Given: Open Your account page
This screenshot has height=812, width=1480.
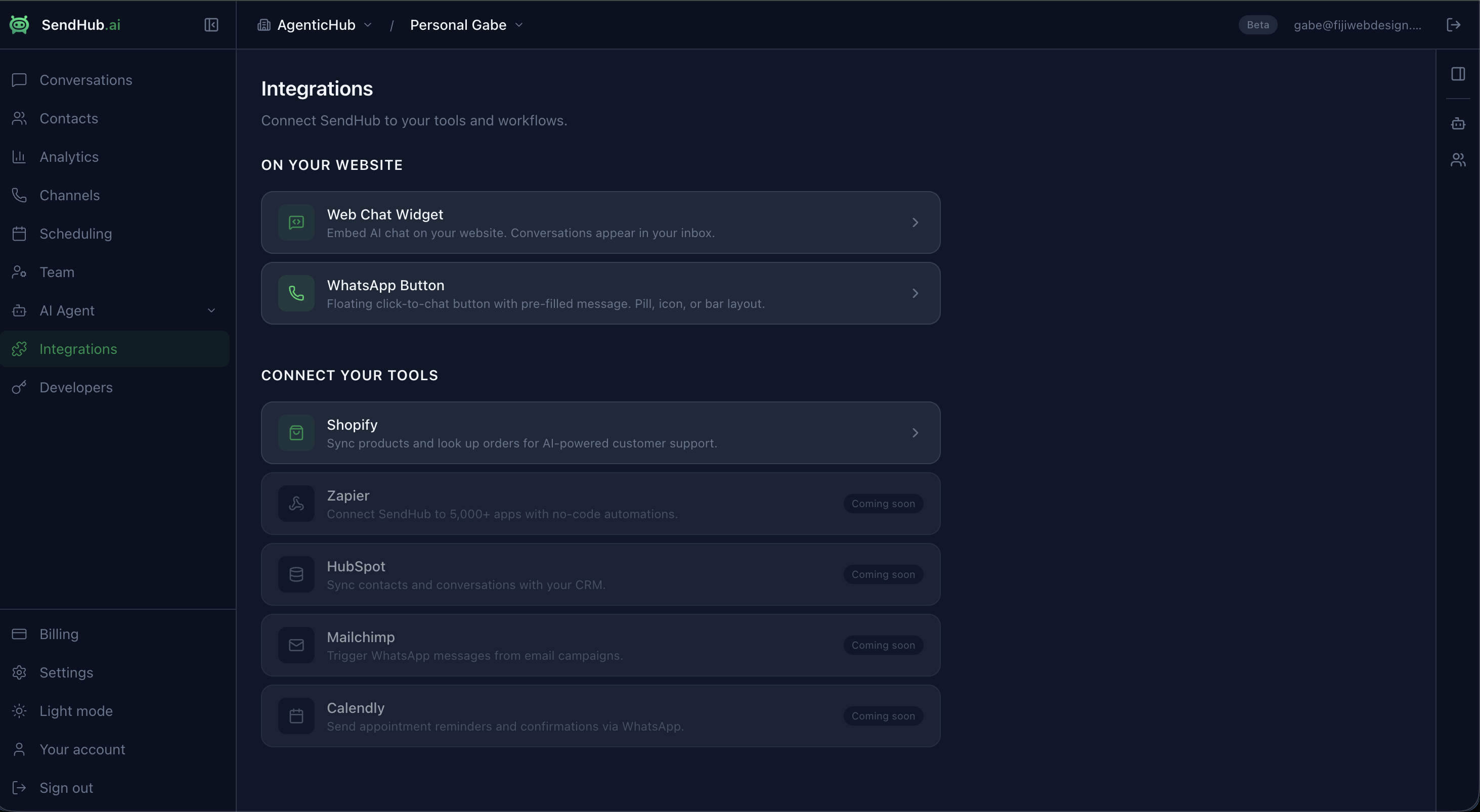Looking at the screenshot, I should click(x=115, y=749).
